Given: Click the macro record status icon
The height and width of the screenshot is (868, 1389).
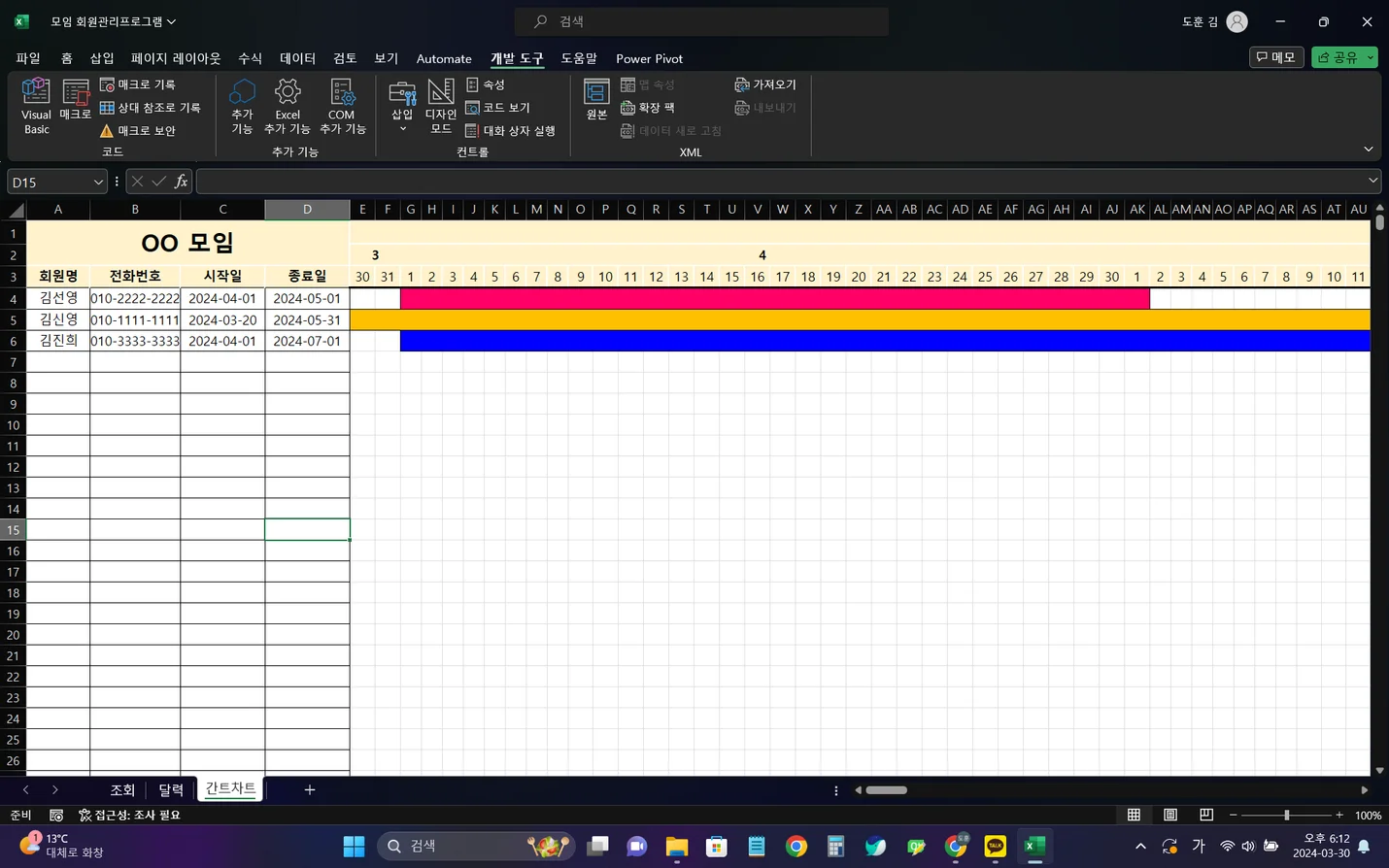Looking at the screenshot, I should tap(56, 816).
